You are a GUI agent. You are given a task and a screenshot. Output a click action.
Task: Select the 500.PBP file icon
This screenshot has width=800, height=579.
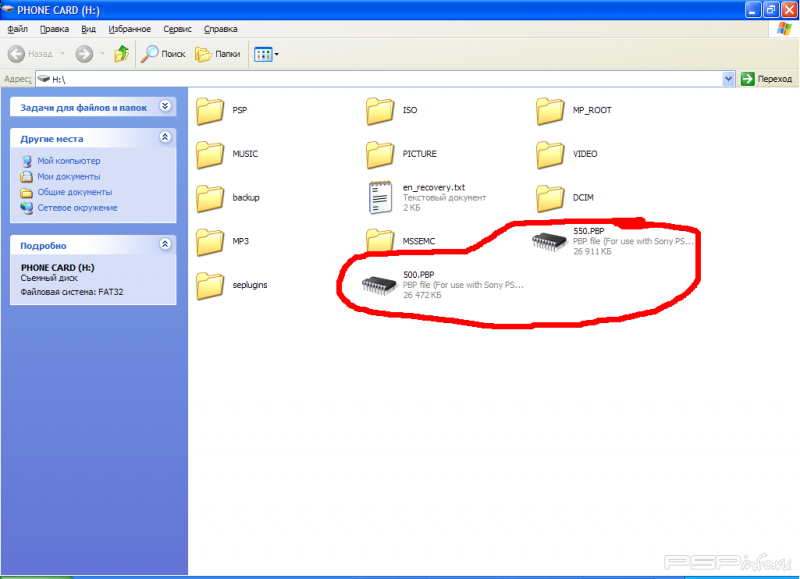pos(380,285)
